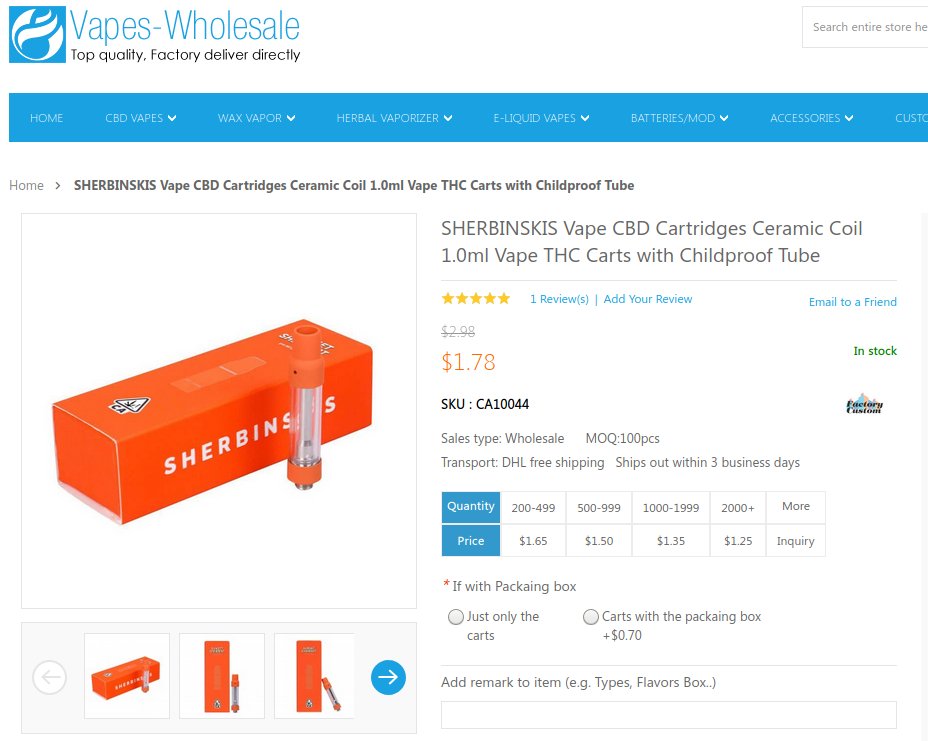The width and height of the screenshot is (928, 741).
Task: Go to HOME in navigation bar
Action: tap(47, 118)
